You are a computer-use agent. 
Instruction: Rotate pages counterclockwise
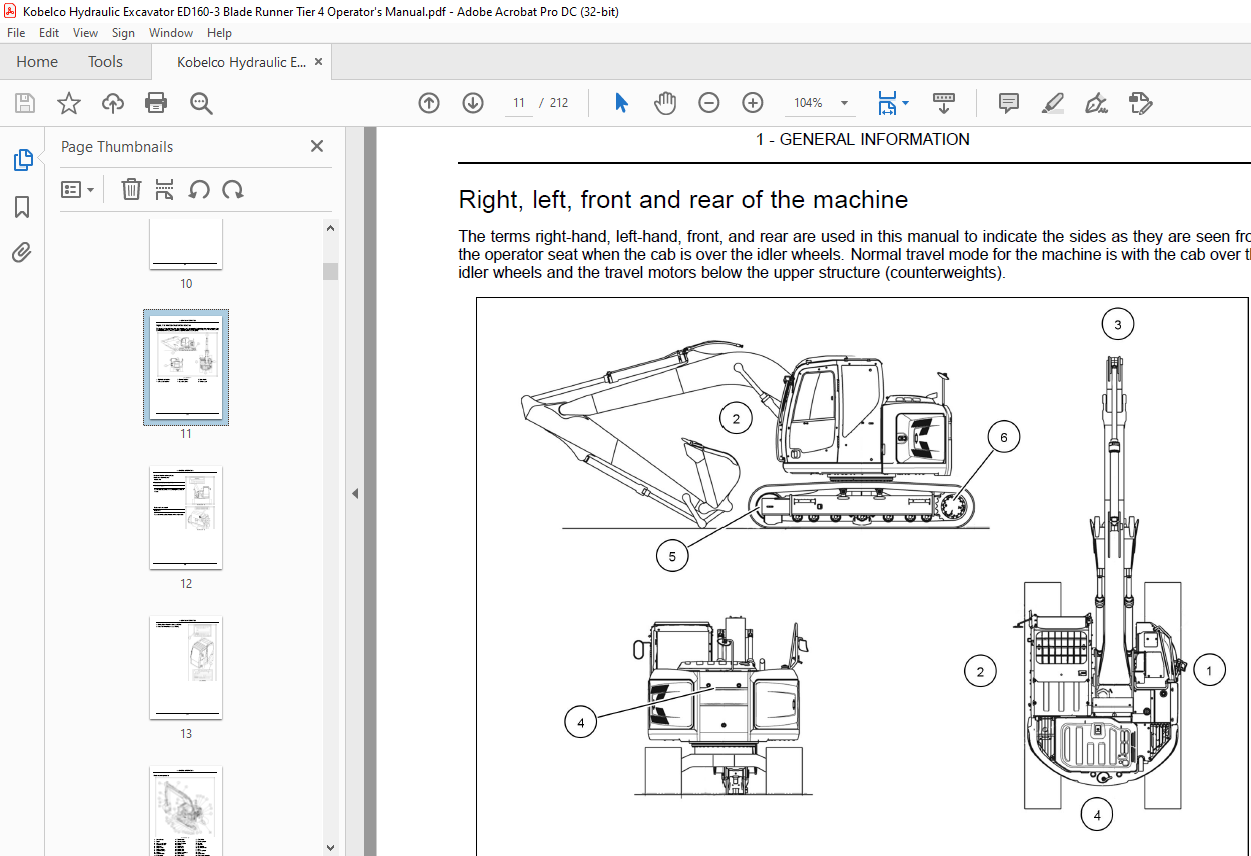(x=199, y=189)
